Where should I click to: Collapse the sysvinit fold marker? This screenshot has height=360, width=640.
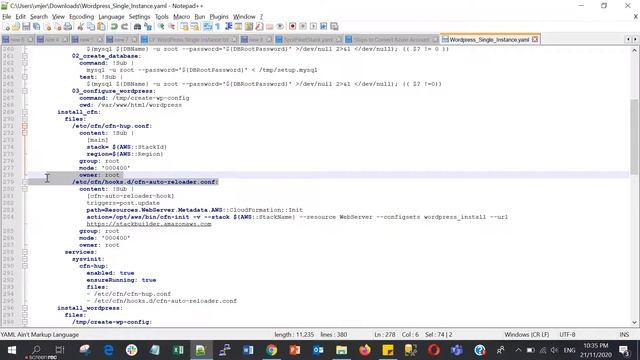tap(25, 259)
